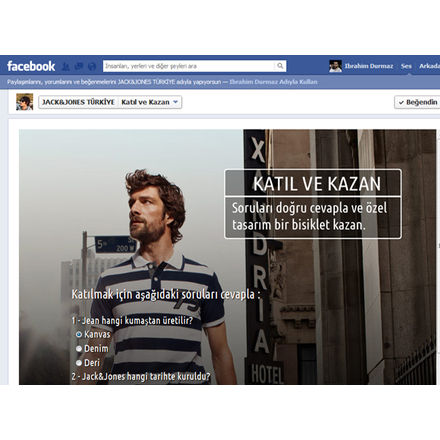
Task: Click the KATIL VE KAZAN banner heading
Action: pyautogui.click(x=317, y=184)
